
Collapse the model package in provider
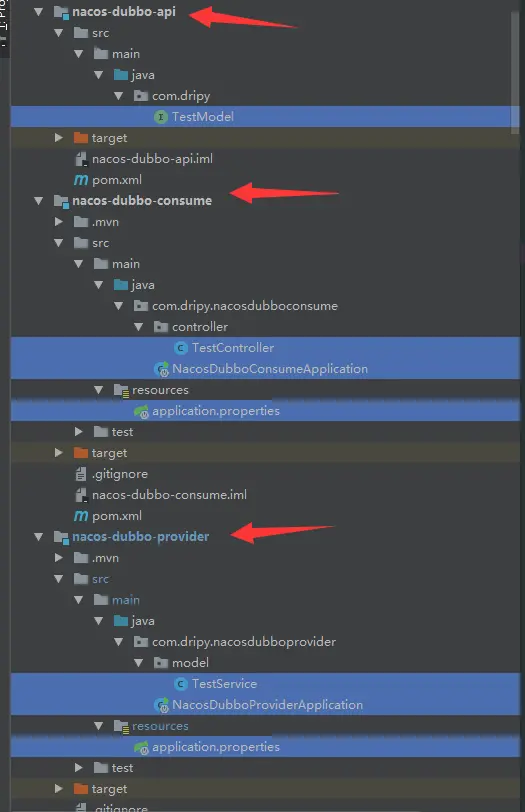[138, 663]
